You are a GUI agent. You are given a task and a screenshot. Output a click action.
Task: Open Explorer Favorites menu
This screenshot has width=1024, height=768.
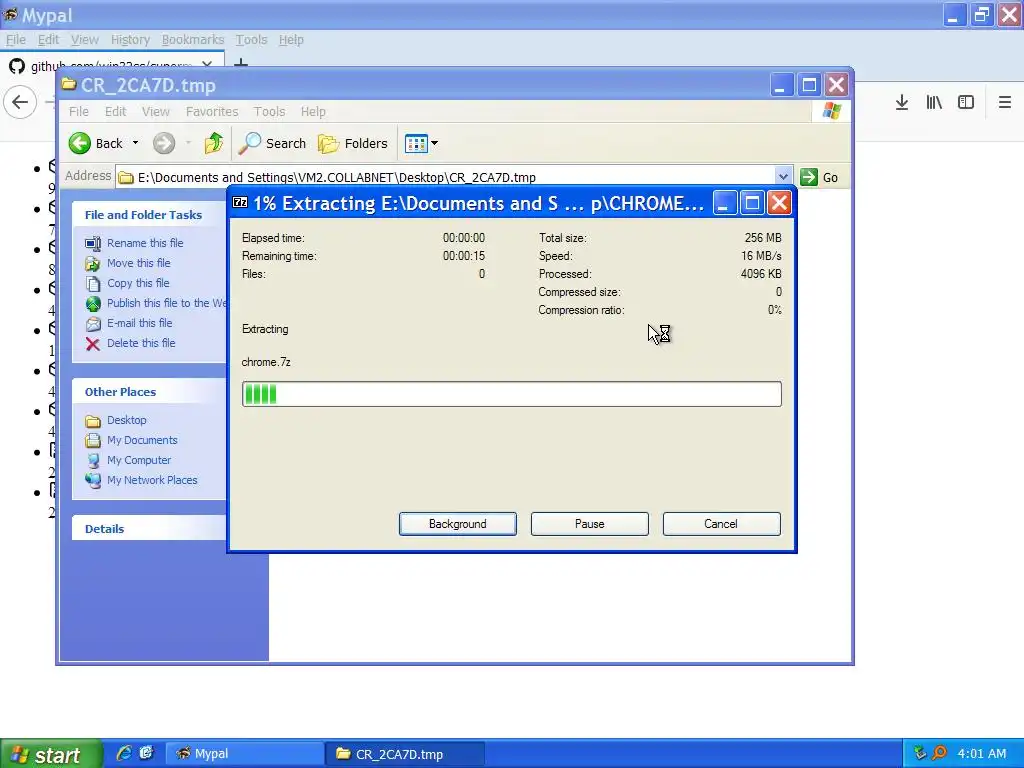coord(212,111)
